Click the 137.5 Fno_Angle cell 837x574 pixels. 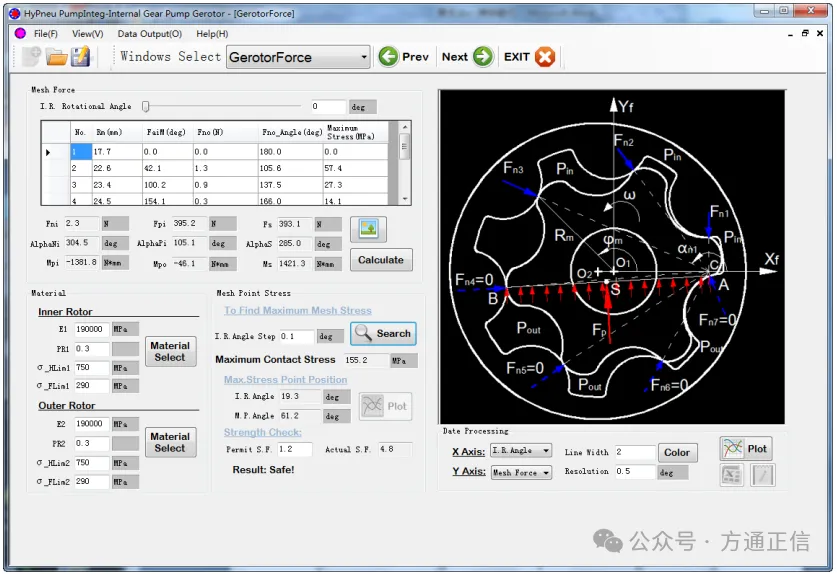click(290, 185)
